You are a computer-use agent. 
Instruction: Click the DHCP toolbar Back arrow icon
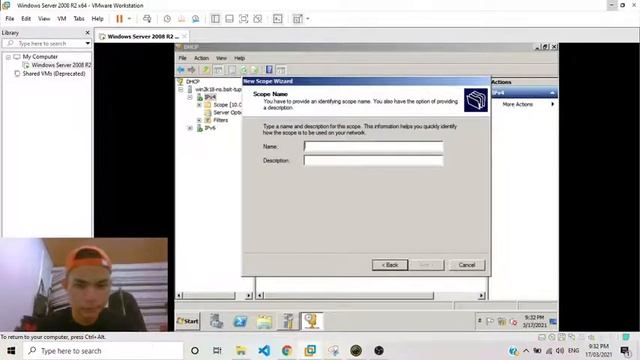coord(181,70)
